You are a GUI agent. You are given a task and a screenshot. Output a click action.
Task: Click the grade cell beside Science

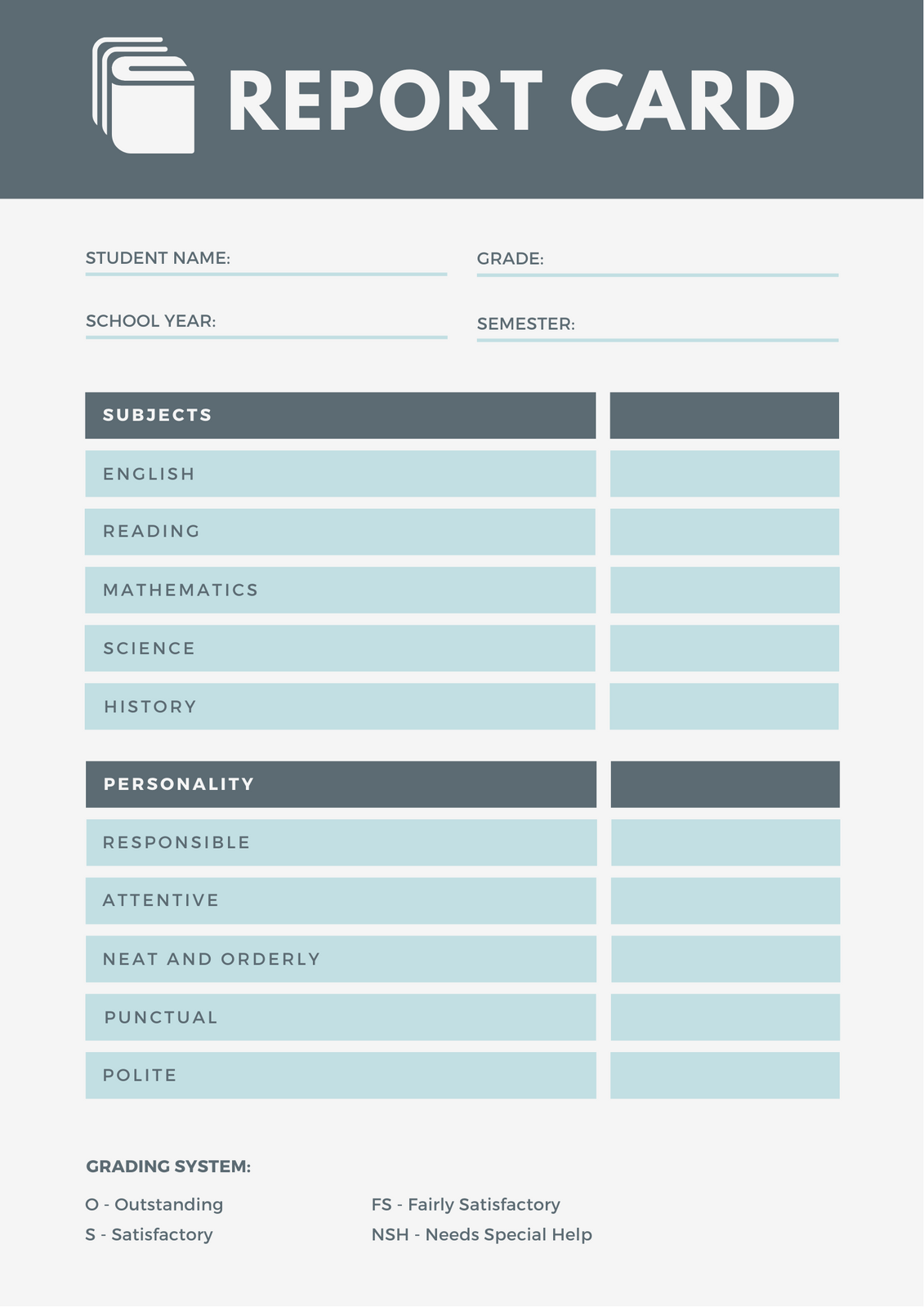pyautogui.click(x=725, y=649)
